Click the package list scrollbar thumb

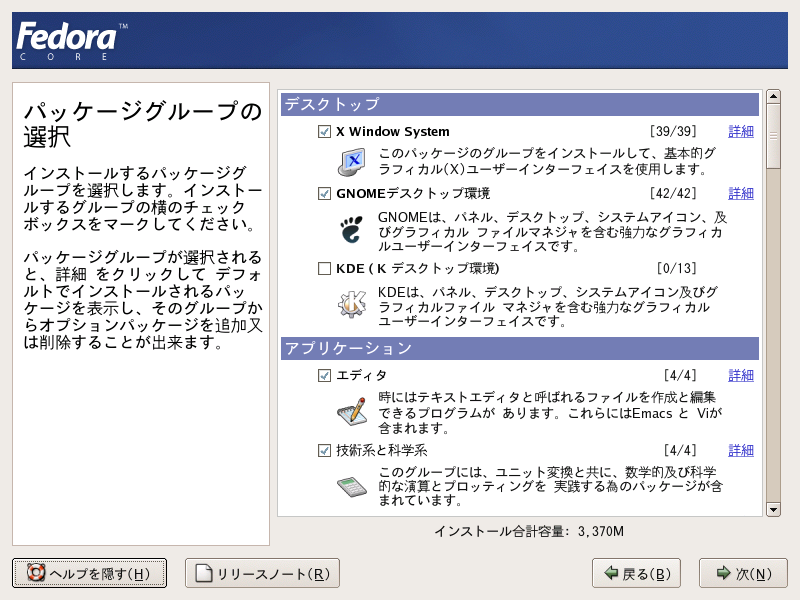point(773,136)
